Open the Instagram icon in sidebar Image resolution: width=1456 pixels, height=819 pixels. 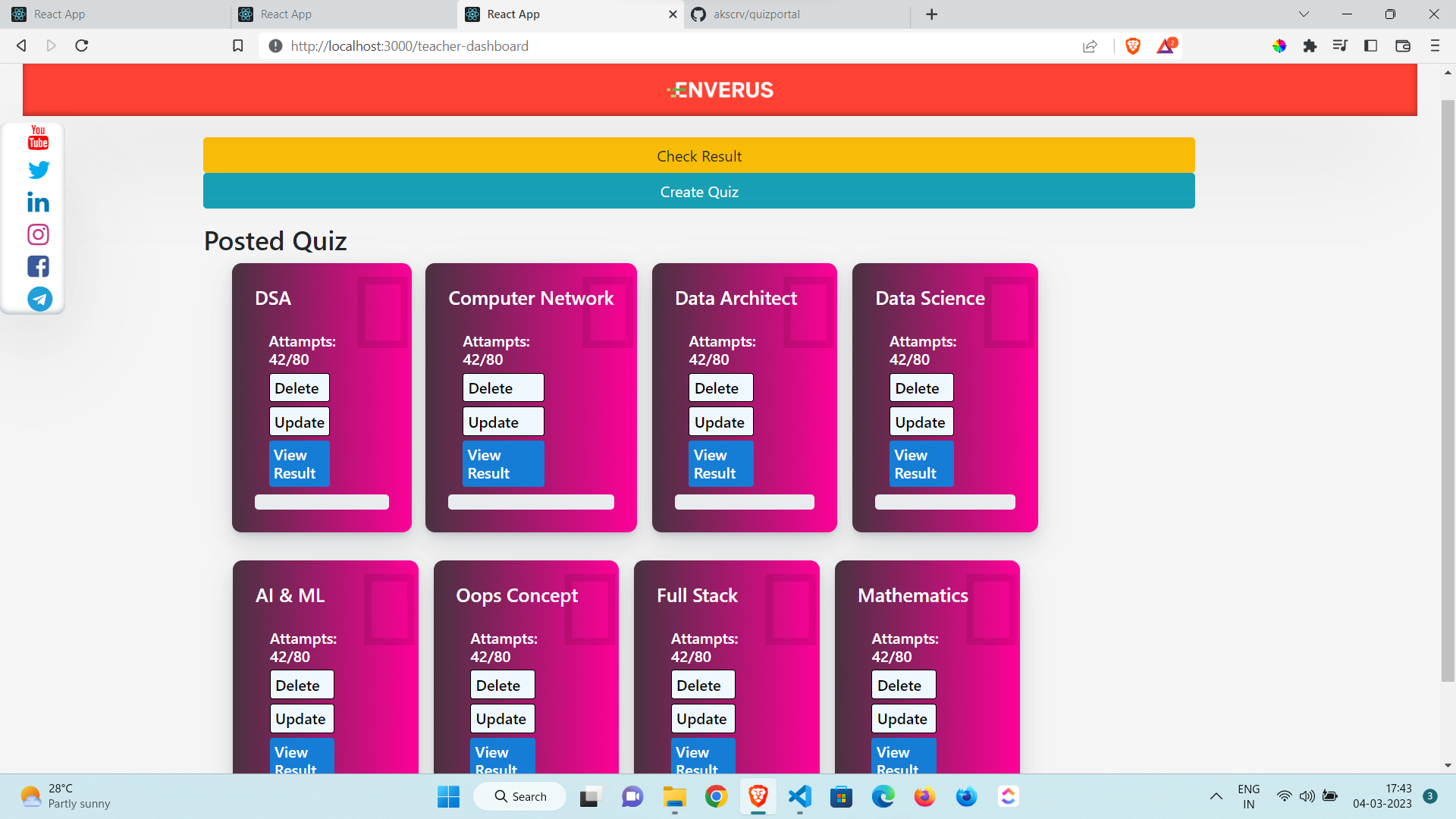coord(38,234)
